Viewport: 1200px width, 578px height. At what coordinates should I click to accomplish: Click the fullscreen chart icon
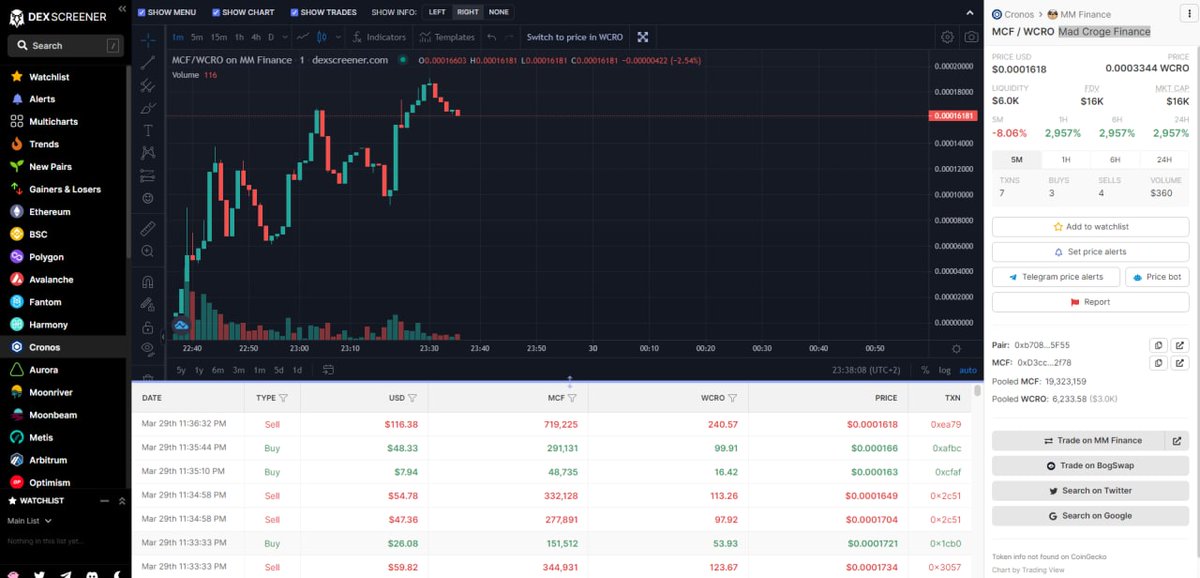click(x=643, y=37)
